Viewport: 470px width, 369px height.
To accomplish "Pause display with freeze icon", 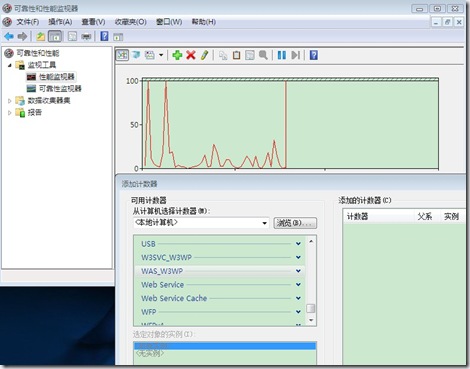I will pos(282,55).
